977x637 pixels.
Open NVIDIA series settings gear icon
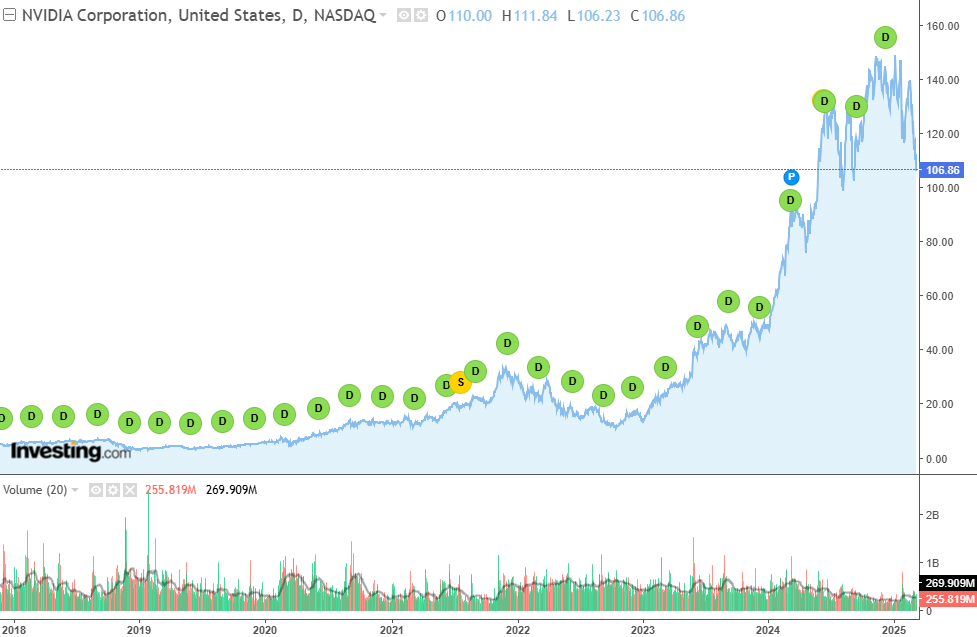pyautogui.click(x=421, y=16)
